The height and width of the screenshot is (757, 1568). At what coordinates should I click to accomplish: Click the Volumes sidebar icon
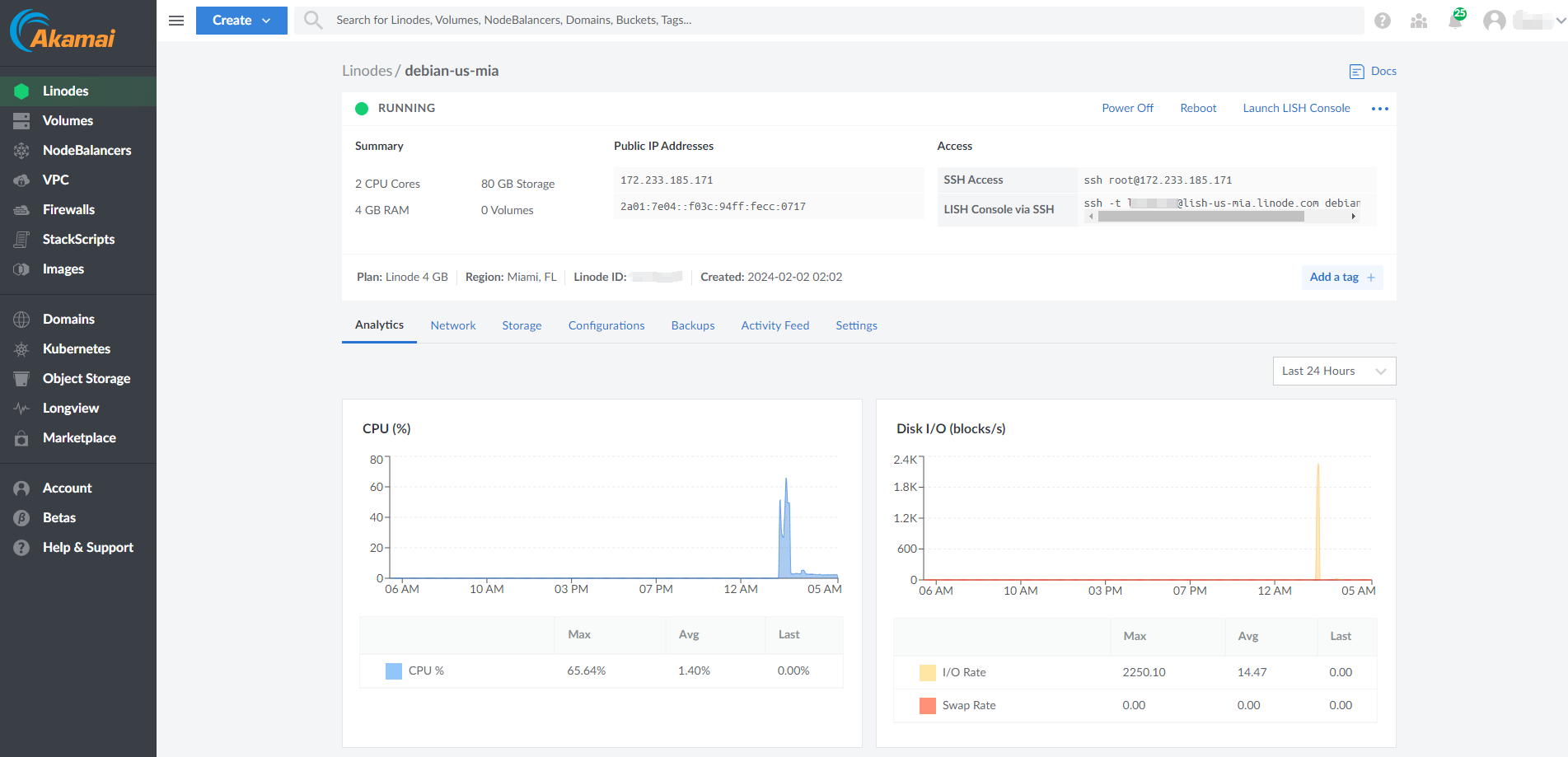[21, 120]
